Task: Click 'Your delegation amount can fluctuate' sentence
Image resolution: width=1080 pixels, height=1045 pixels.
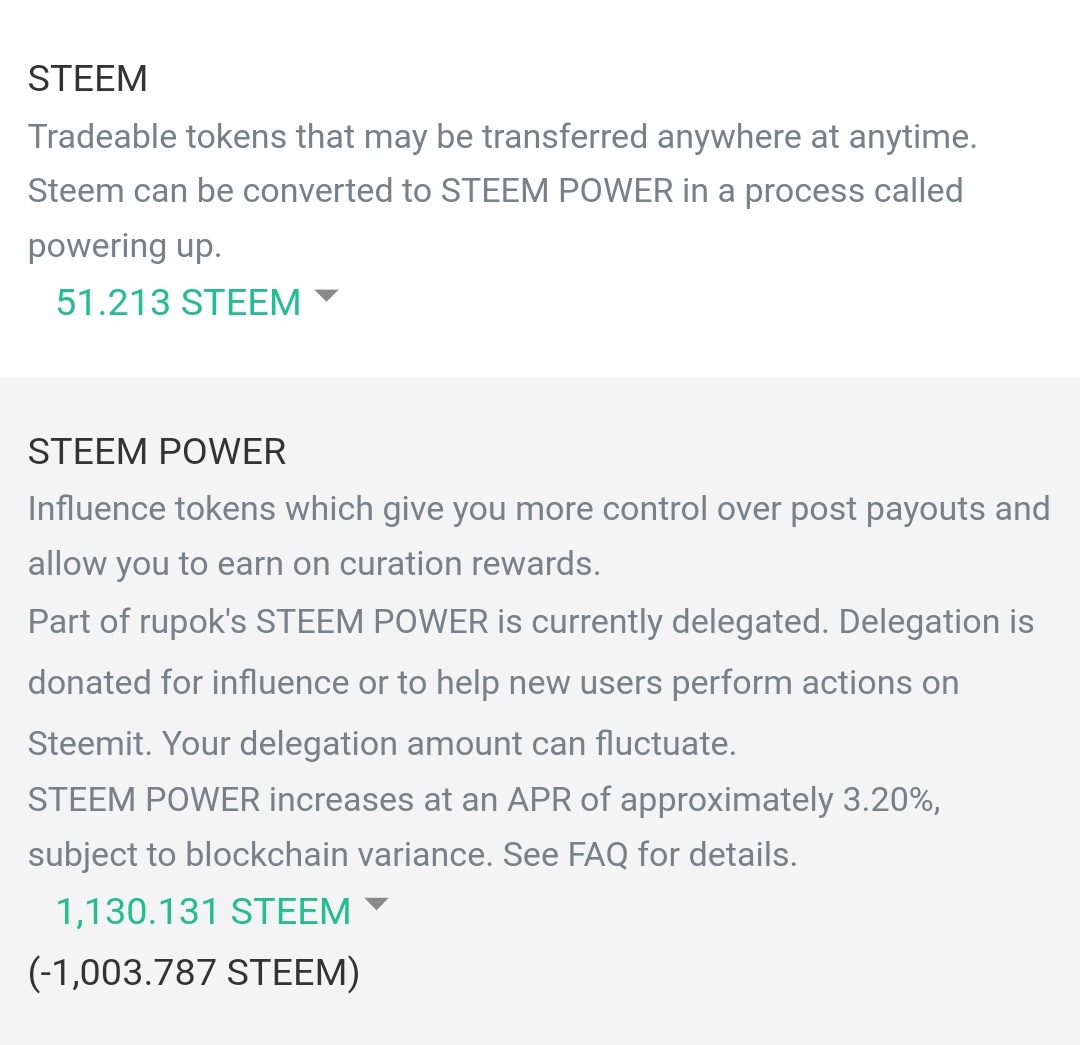Action: [x=448, y=744]
